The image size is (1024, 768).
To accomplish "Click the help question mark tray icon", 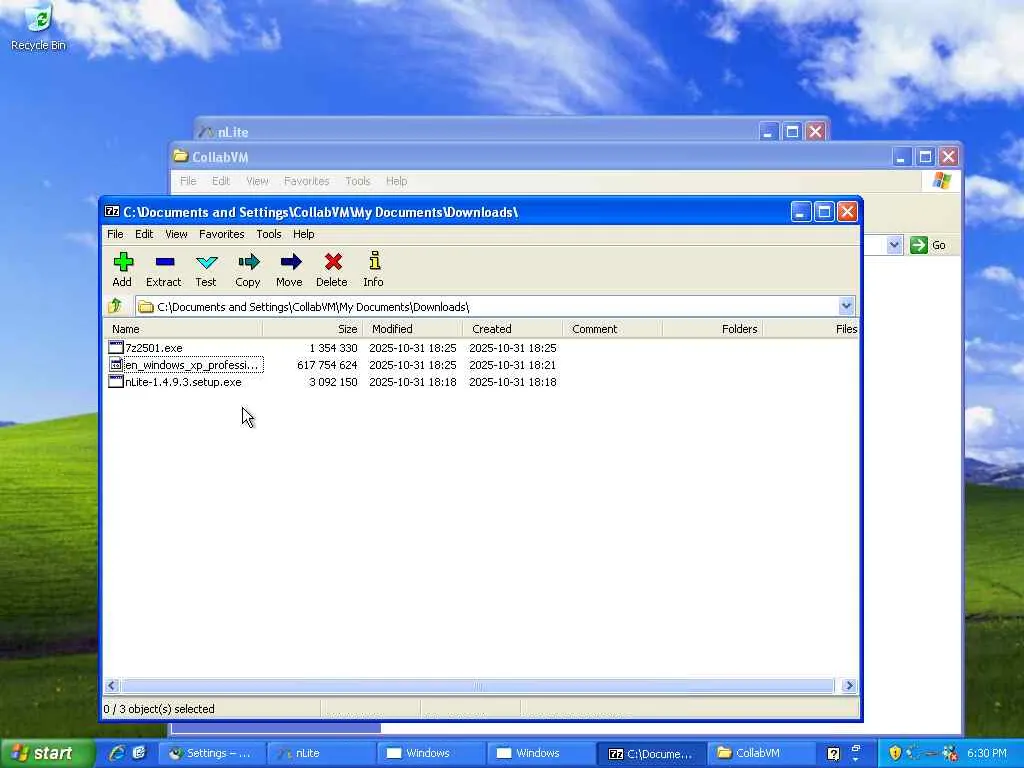I will [833, 754].
